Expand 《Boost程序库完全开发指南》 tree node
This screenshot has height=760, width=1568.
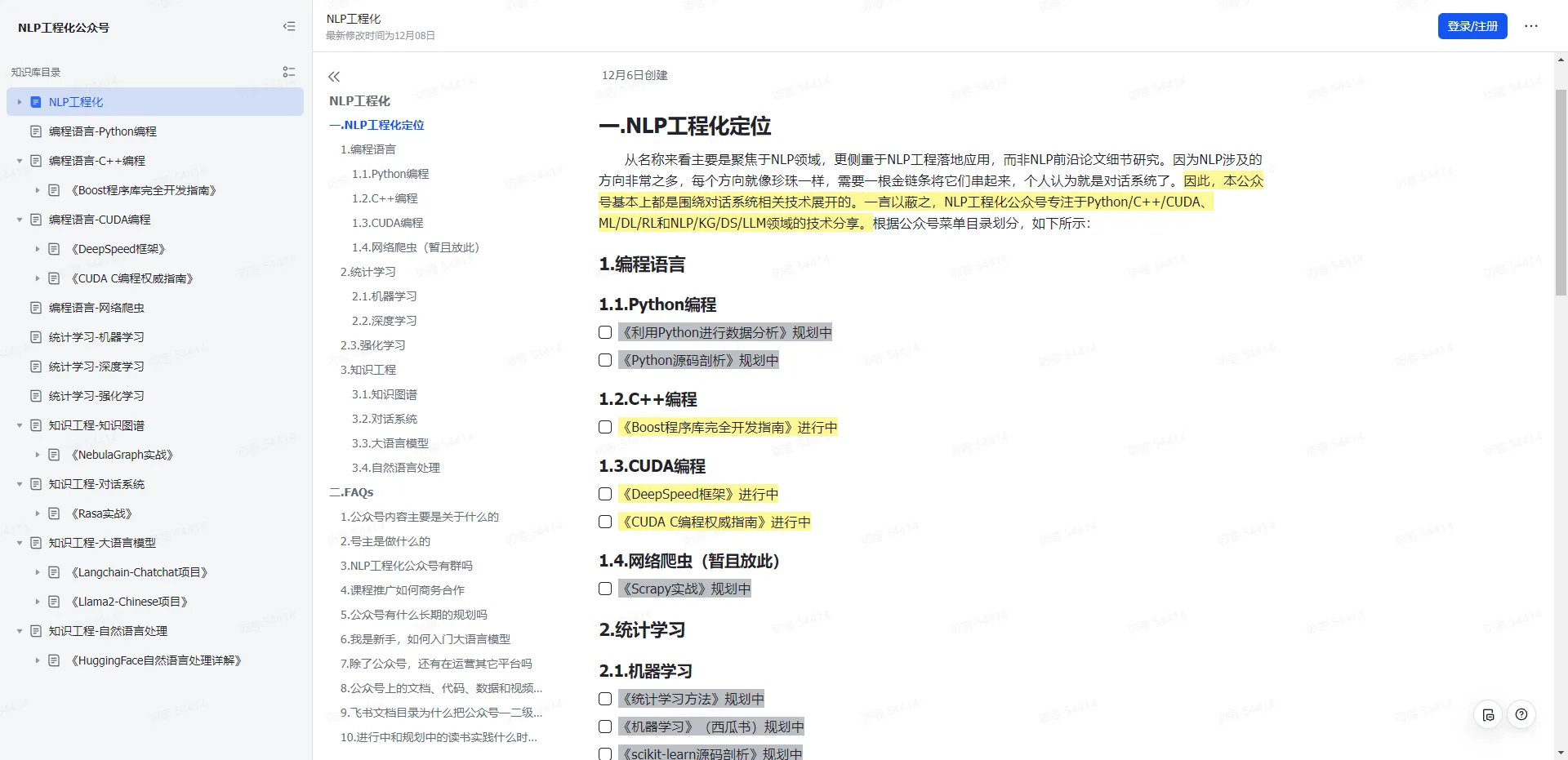click(38, 190)
